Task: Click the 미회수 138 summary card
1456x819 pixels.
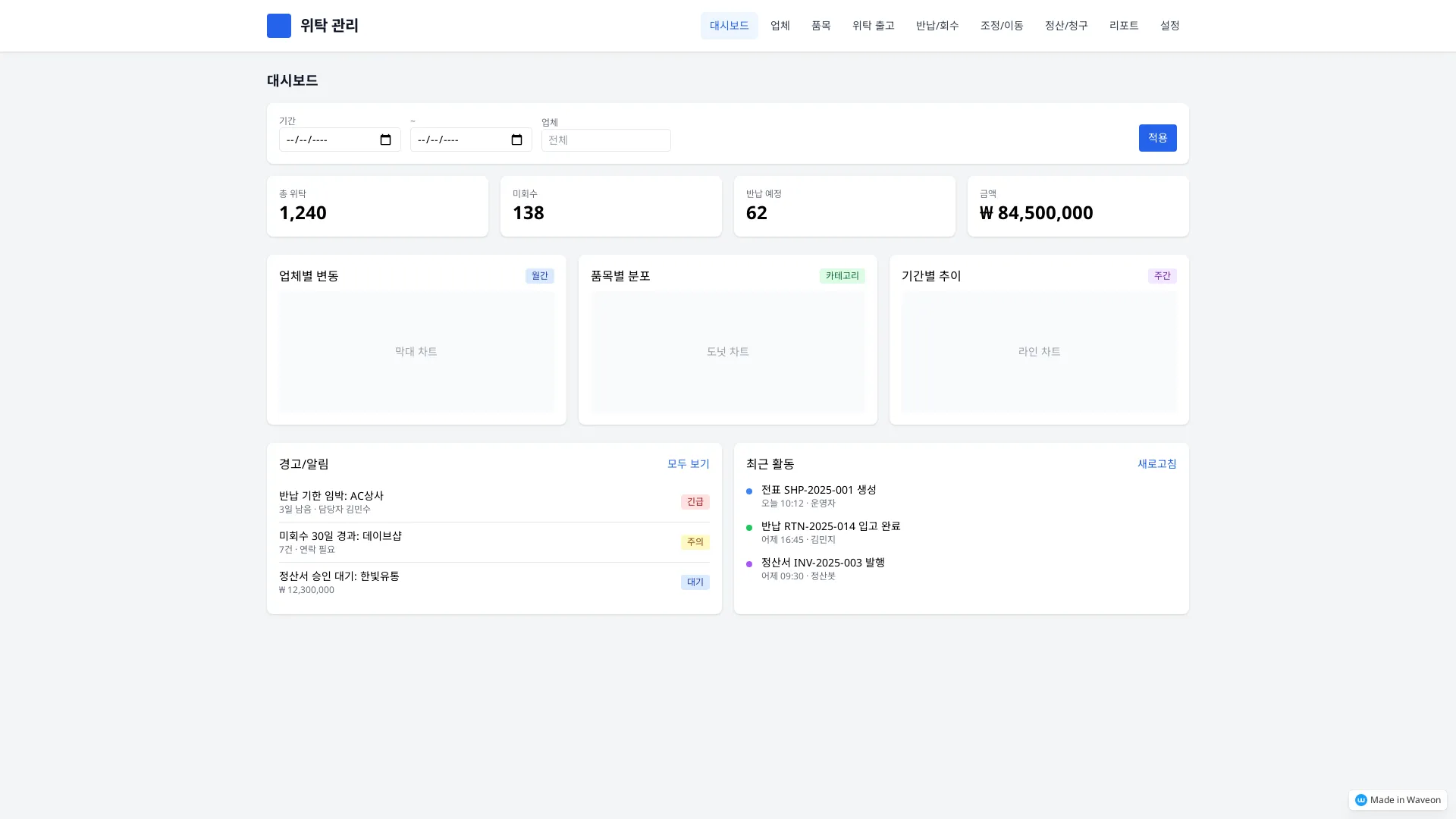Action: pyautogui.click(x=610, y=206)
